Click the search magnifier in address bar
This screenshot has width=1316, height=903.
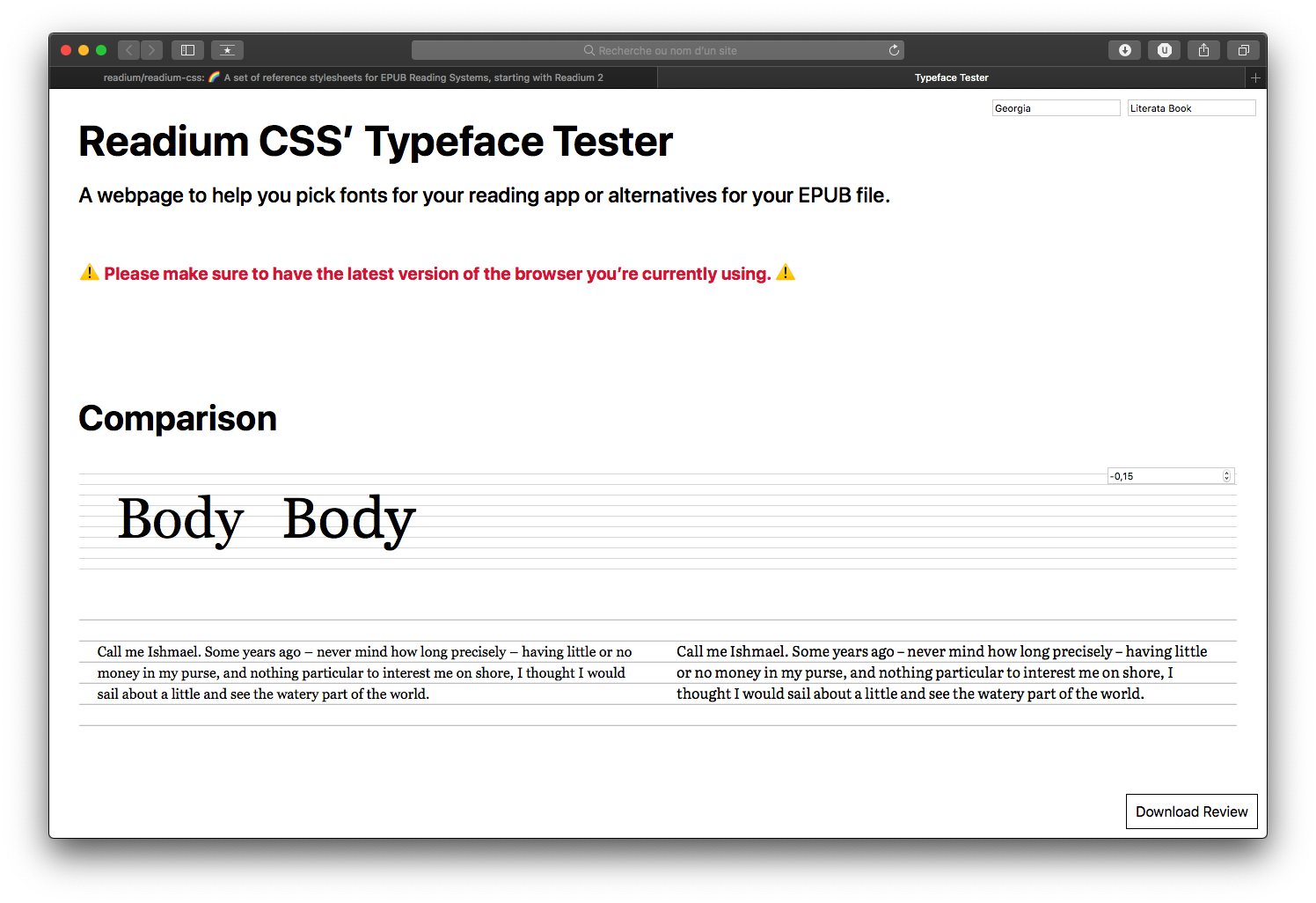pyautogui.click(x=589, y=50)
